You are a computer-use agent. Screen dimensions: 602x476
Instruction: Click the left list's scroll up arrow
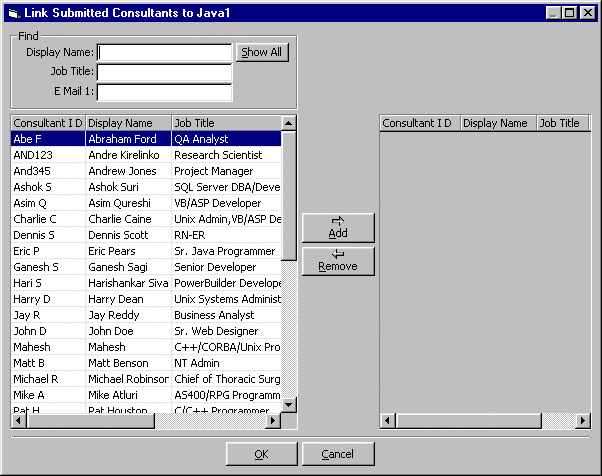point(288,123)
